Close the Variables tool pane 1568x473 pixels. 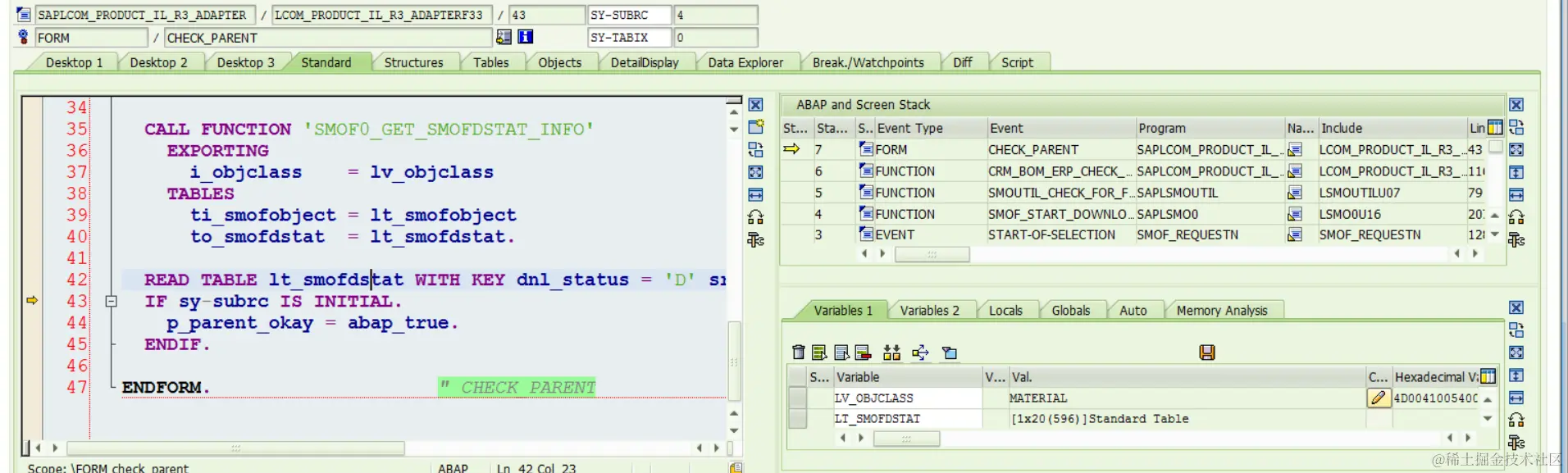tap(1516, 307)
